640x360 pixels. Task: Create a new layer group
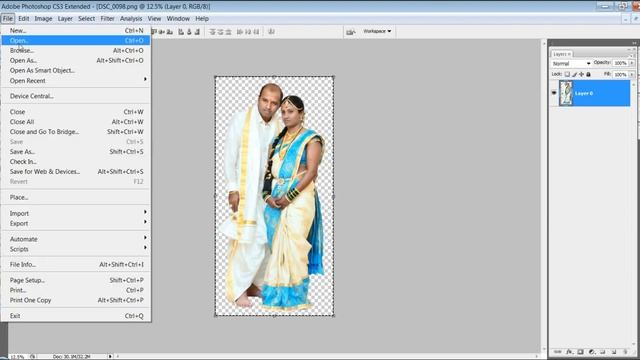tap(602, 352)
